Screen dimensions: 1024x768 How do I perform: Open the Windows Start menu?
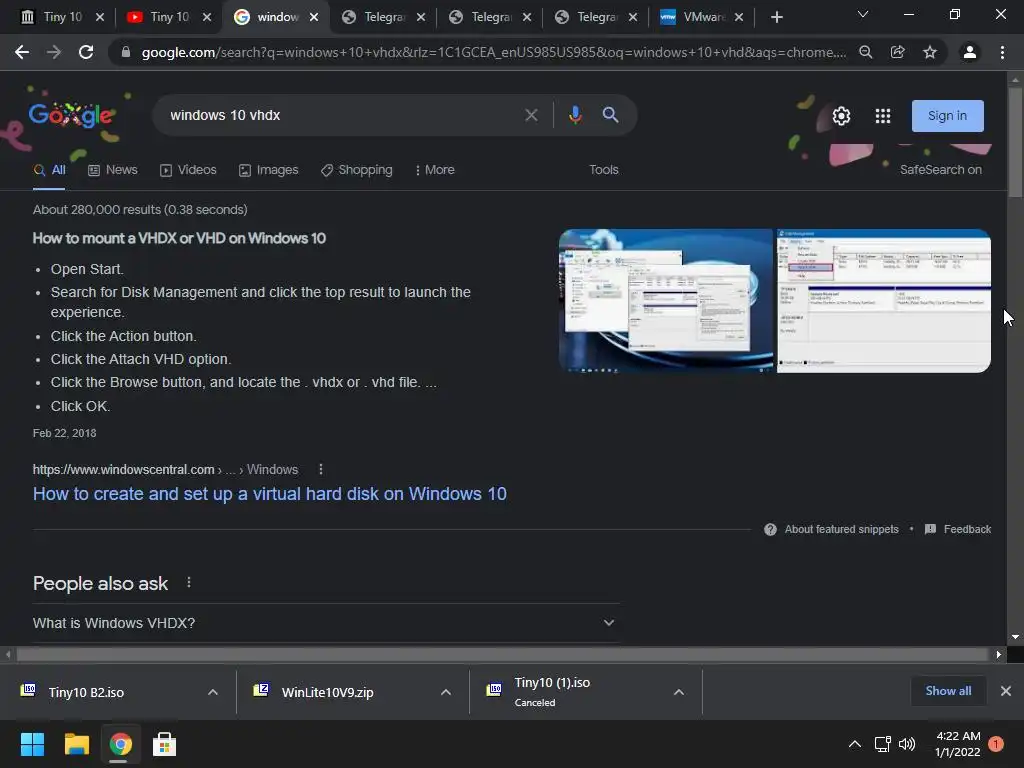[32, 744]
